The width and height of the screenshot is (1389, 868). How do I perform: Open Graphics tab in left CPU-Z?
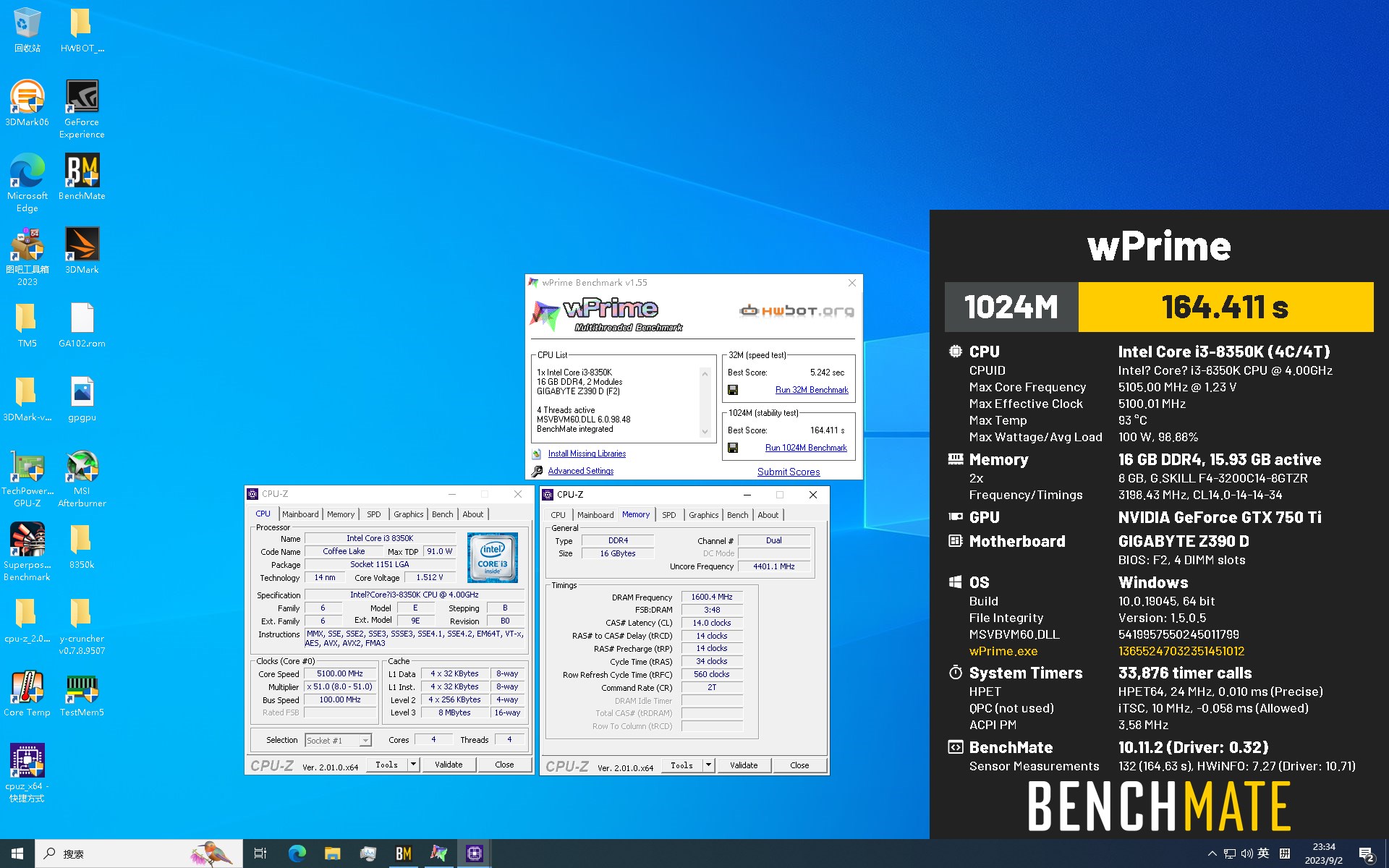click(x=409, y=514)
